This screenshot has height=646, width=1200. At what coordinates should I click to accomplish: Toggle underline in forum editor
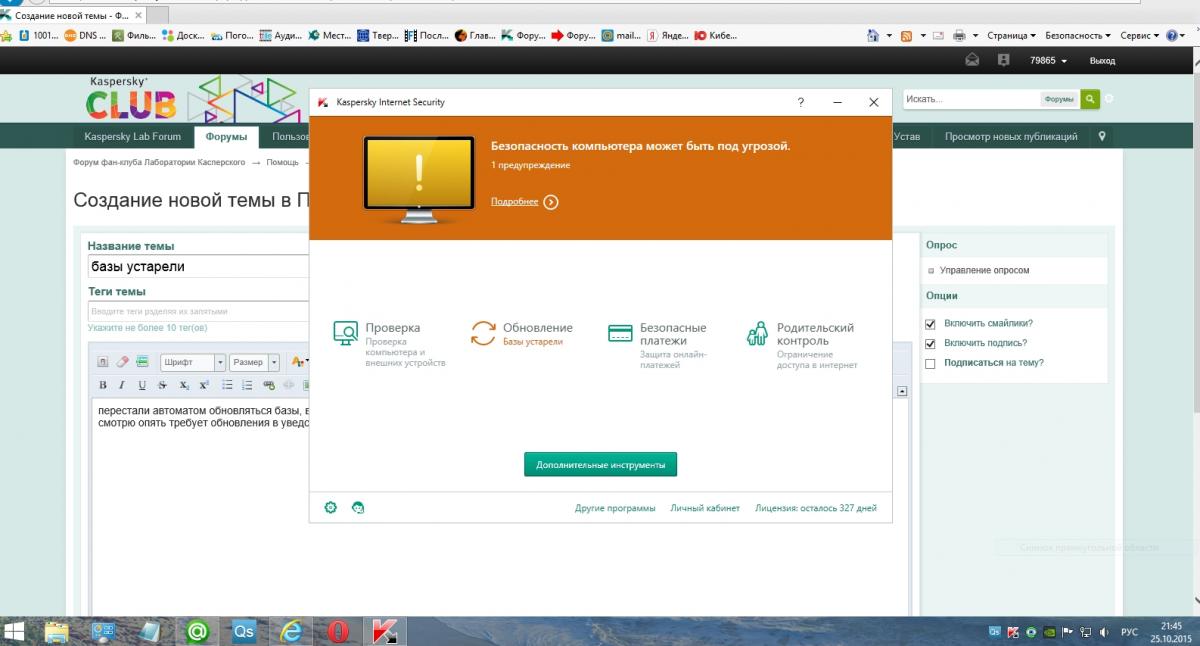click(x=142, y=385)
